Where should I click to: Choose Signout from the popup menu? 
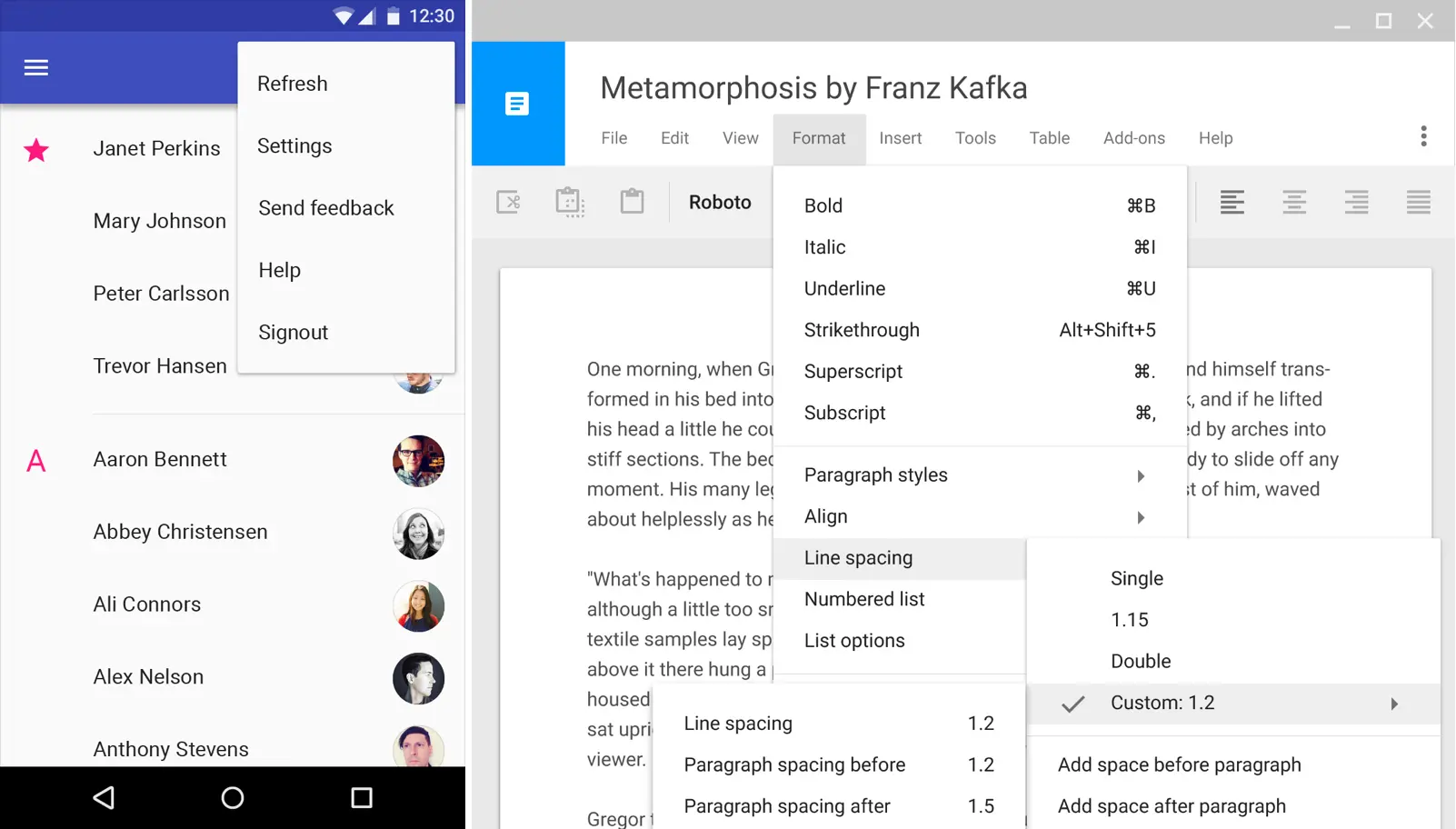[x=346, y=333]
